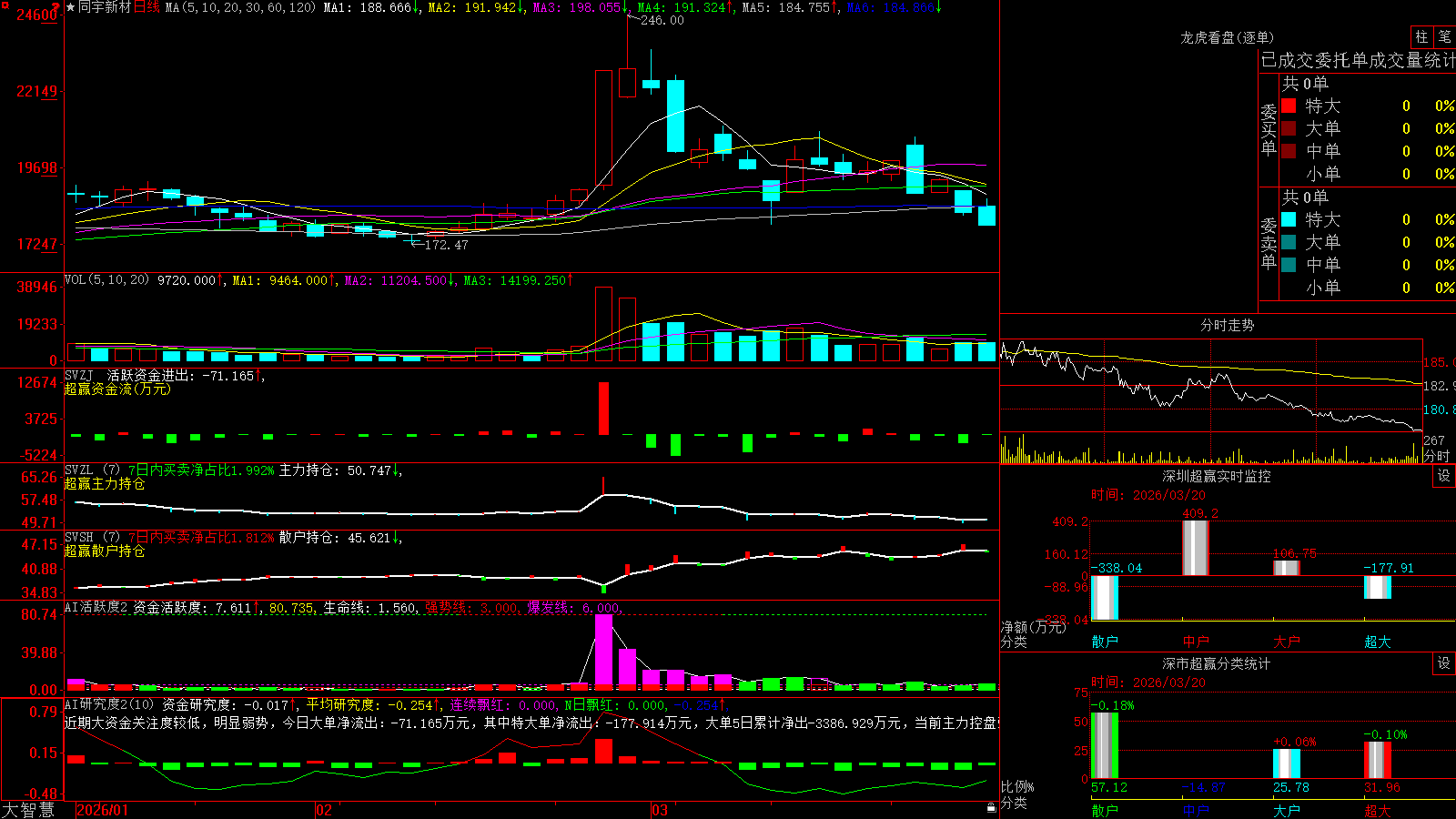Click the teal 大单 sell-order swatch

point(1289,242)
